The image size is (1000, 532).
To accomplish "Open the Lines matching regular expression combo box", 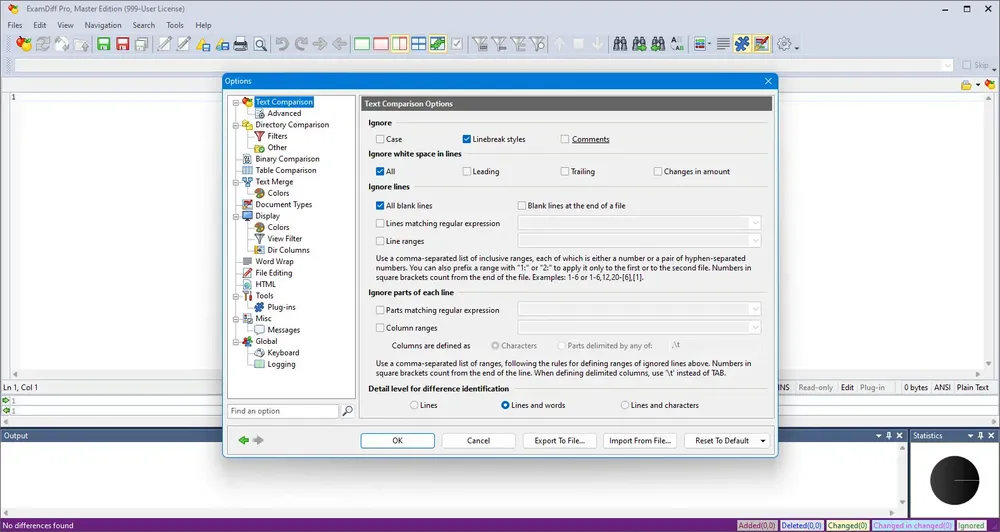I will pyautogui.click(x=639, y=223).
